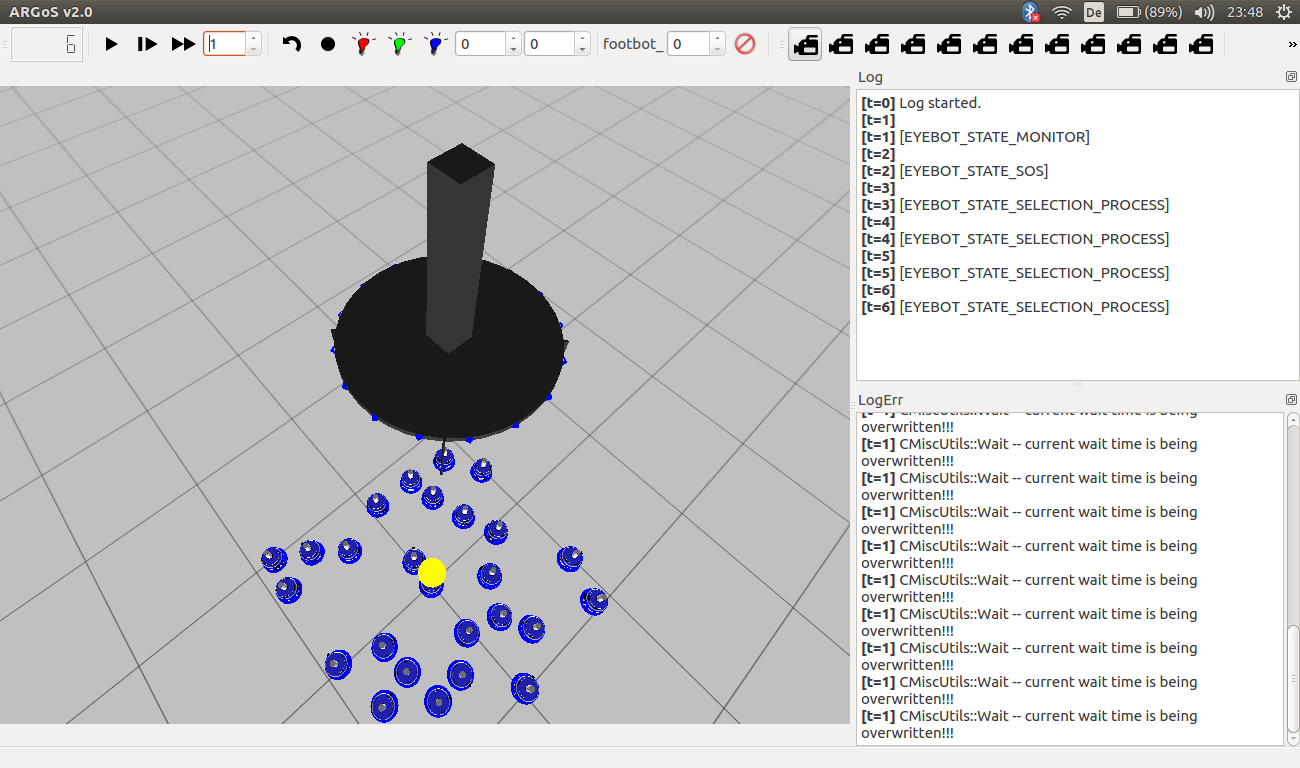Select the first, highlighted camera icon
Viewport: 1300px width, 768px height.
(x=805, y=44)
